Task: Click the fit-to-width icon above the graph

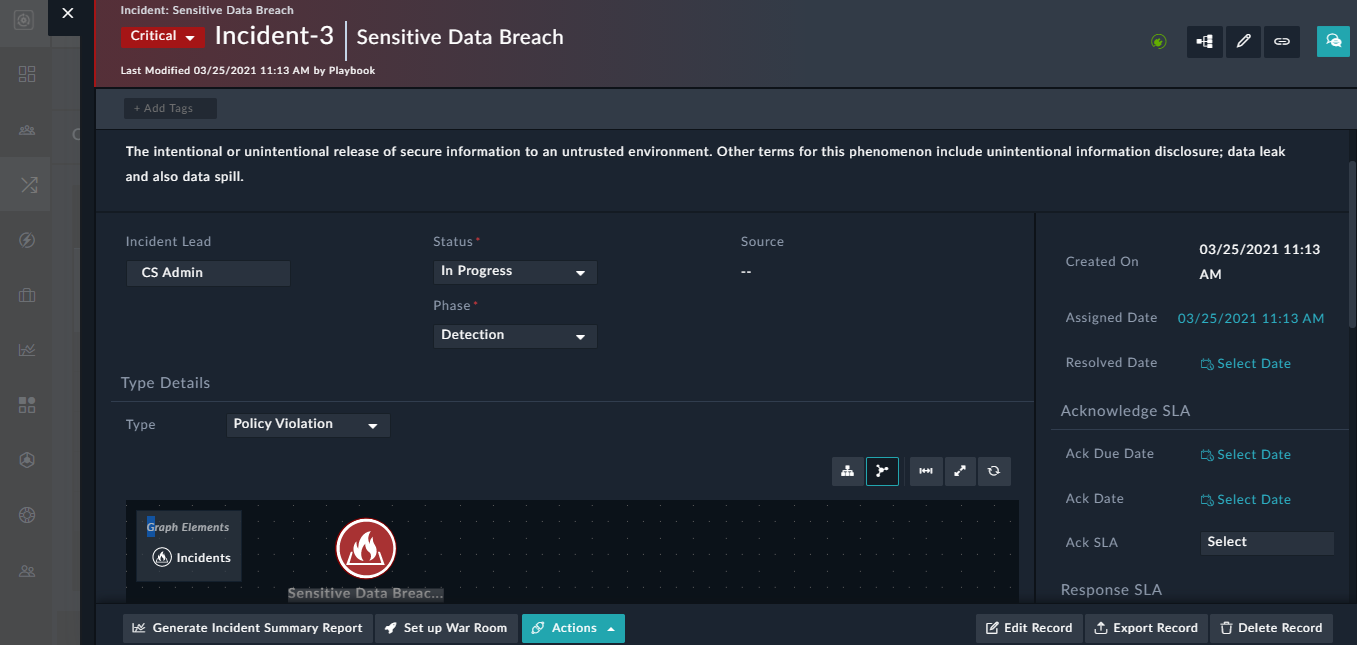Action: tap(925, 470)
